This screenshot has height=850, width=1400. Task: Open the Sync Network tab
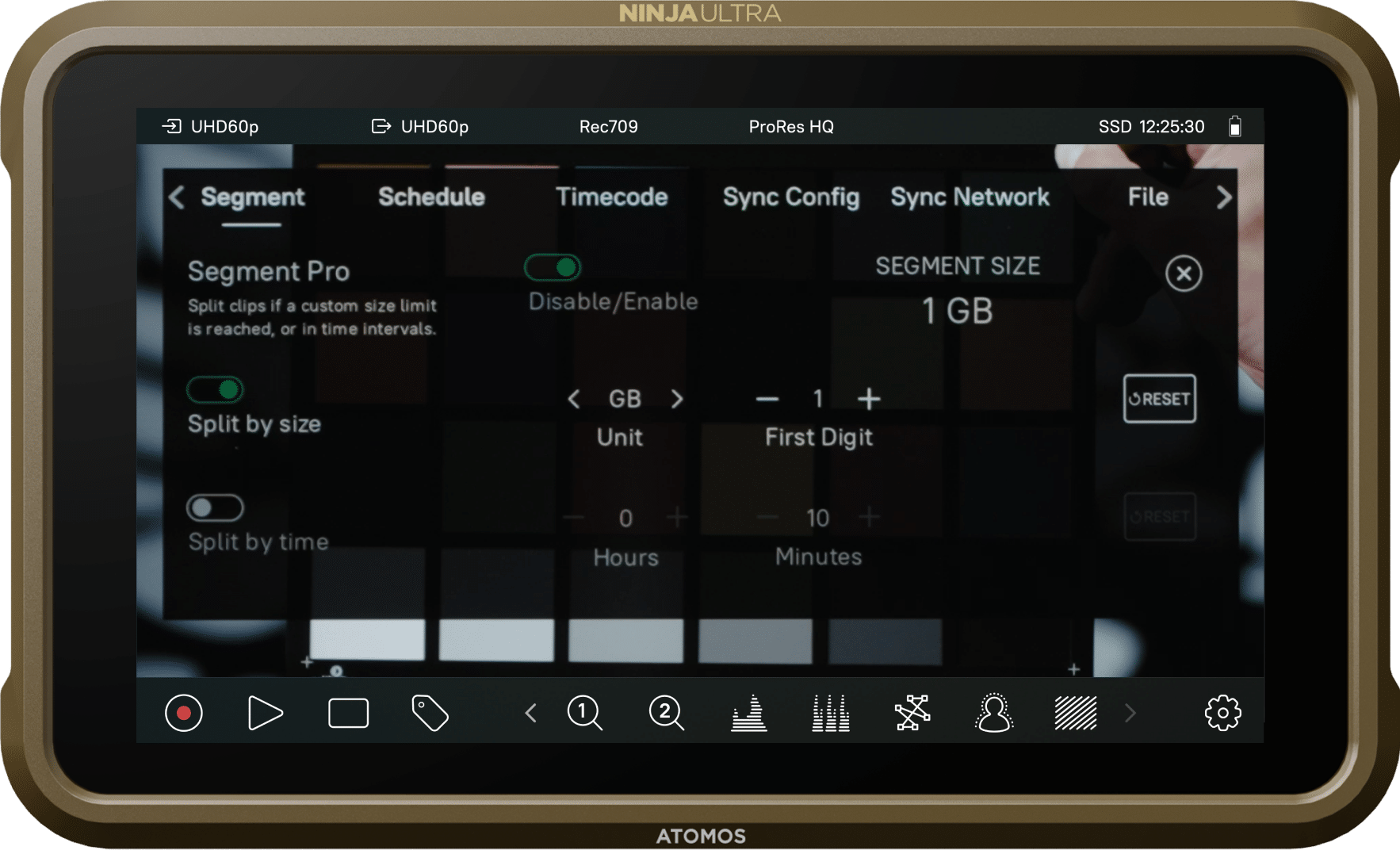[x=970, y=197]
